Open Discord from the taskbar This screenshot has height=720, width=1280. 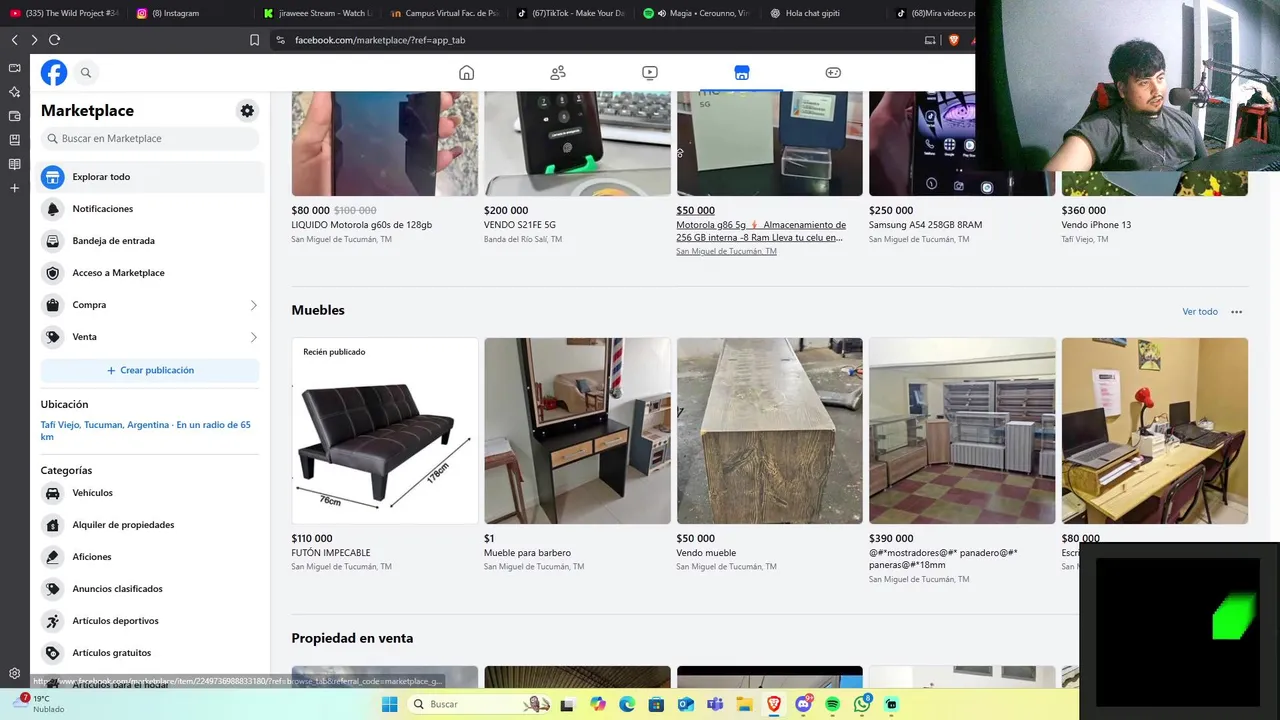[803, 704]
